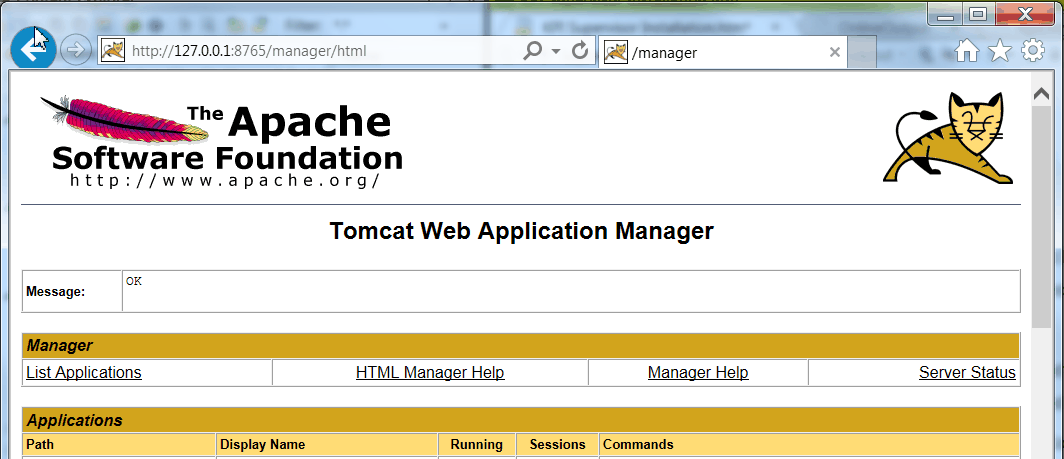Image resolution: width=1064 pixels, height=459 pixels.
Task: Go back with the browser Back arrow
Action: coord(34,50)
